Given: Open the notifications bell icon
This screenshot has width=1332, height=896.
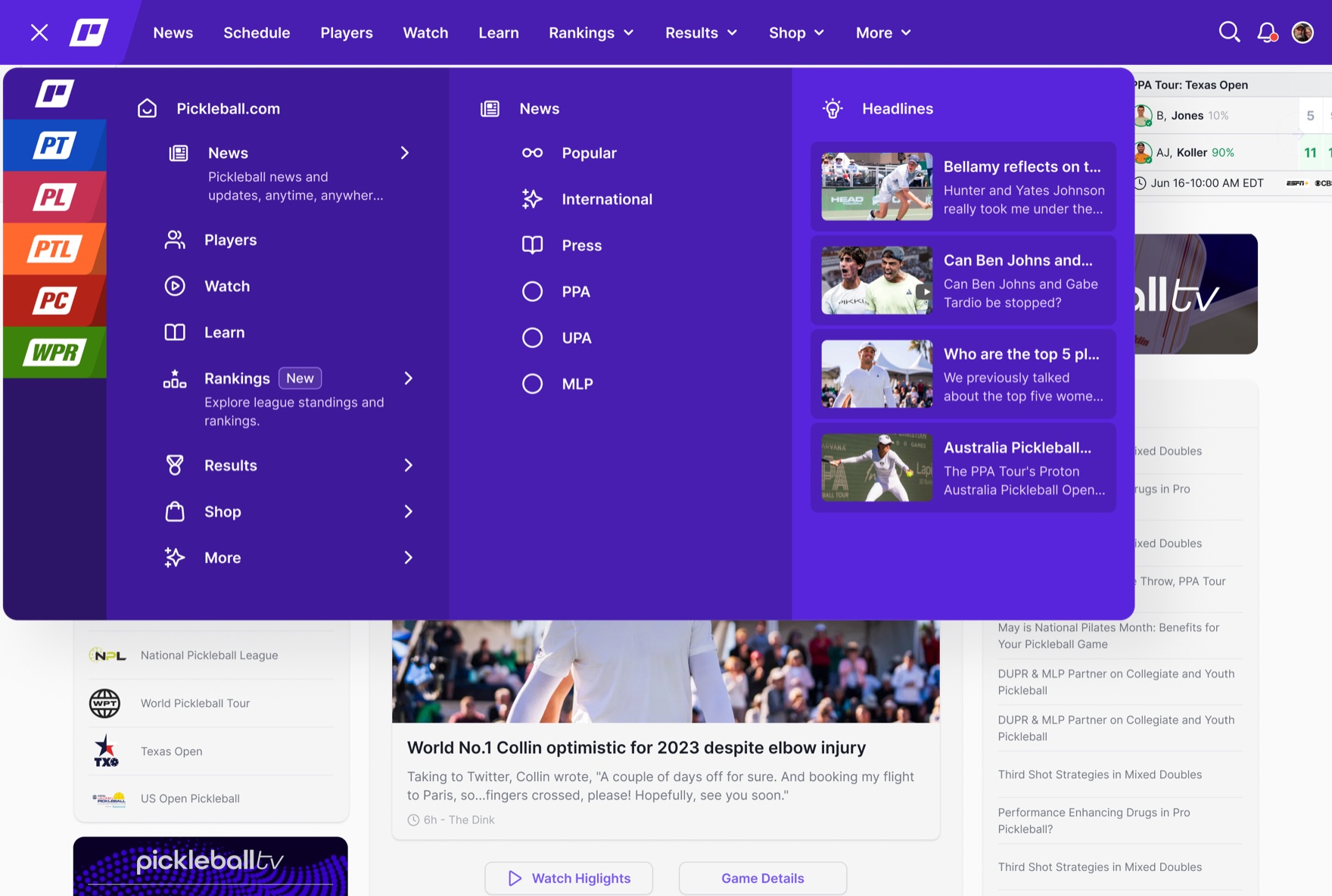Looking at the screenshot, I should [x=1266, y=33].
